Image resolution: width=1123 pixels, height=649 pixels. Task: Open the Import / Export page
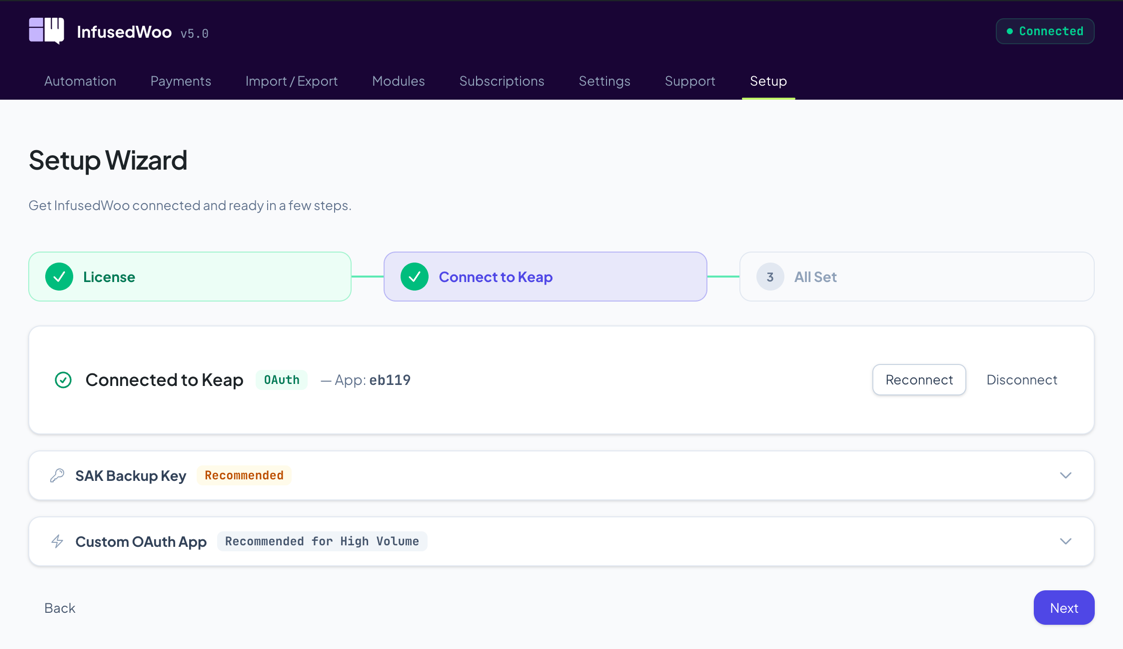tap(291, 81)
